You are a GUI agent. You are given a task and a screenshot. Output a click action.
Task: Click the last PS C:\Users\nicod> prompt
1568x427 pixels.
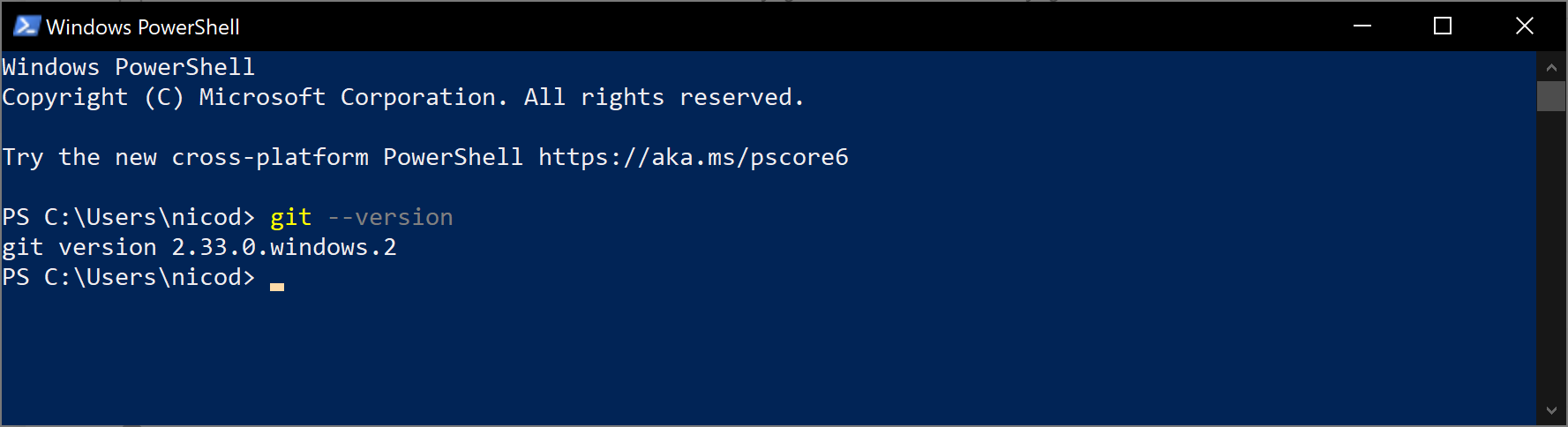click(x=129, y=277)
